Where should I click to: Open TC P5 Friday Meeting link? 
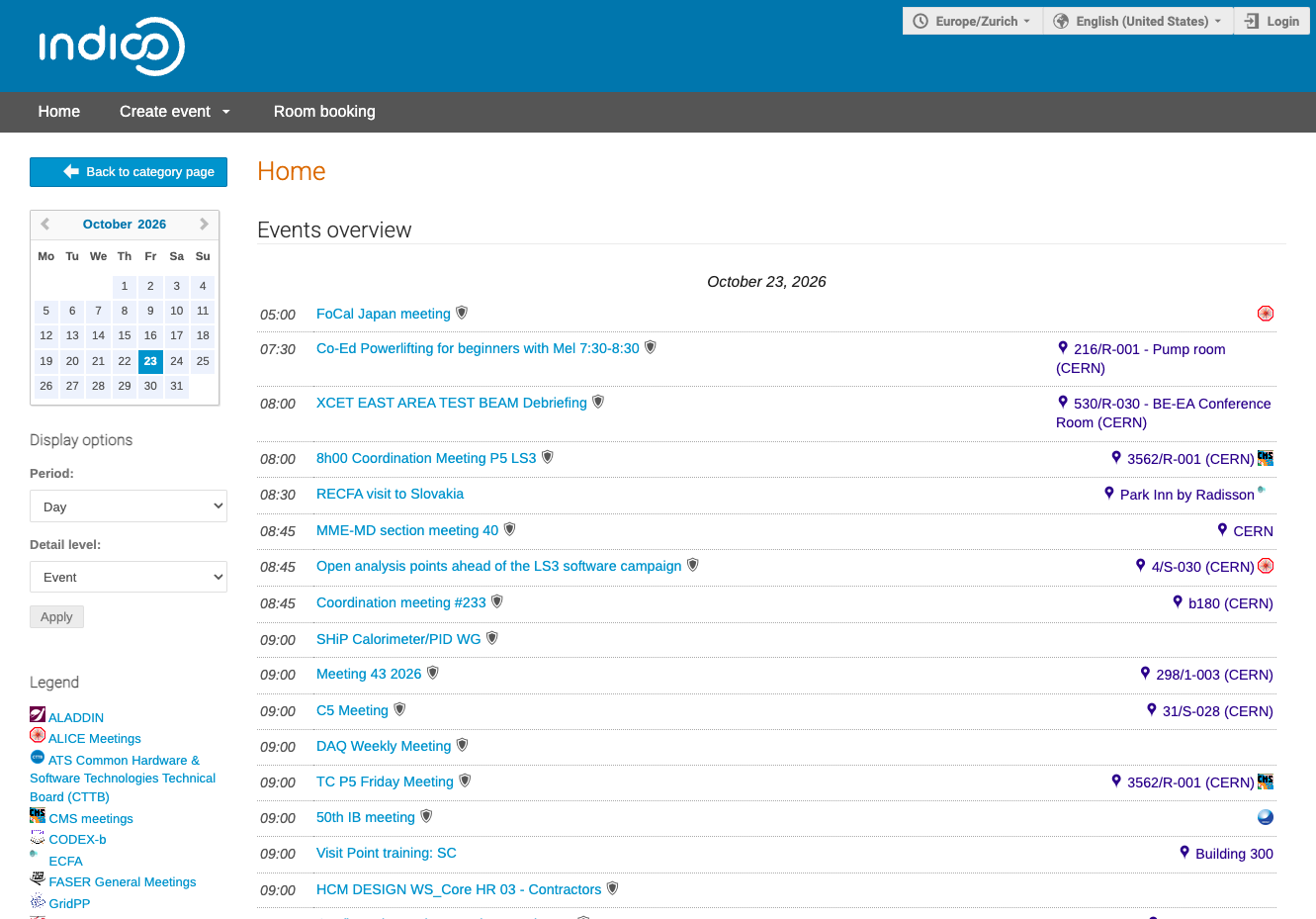(385, 781)
